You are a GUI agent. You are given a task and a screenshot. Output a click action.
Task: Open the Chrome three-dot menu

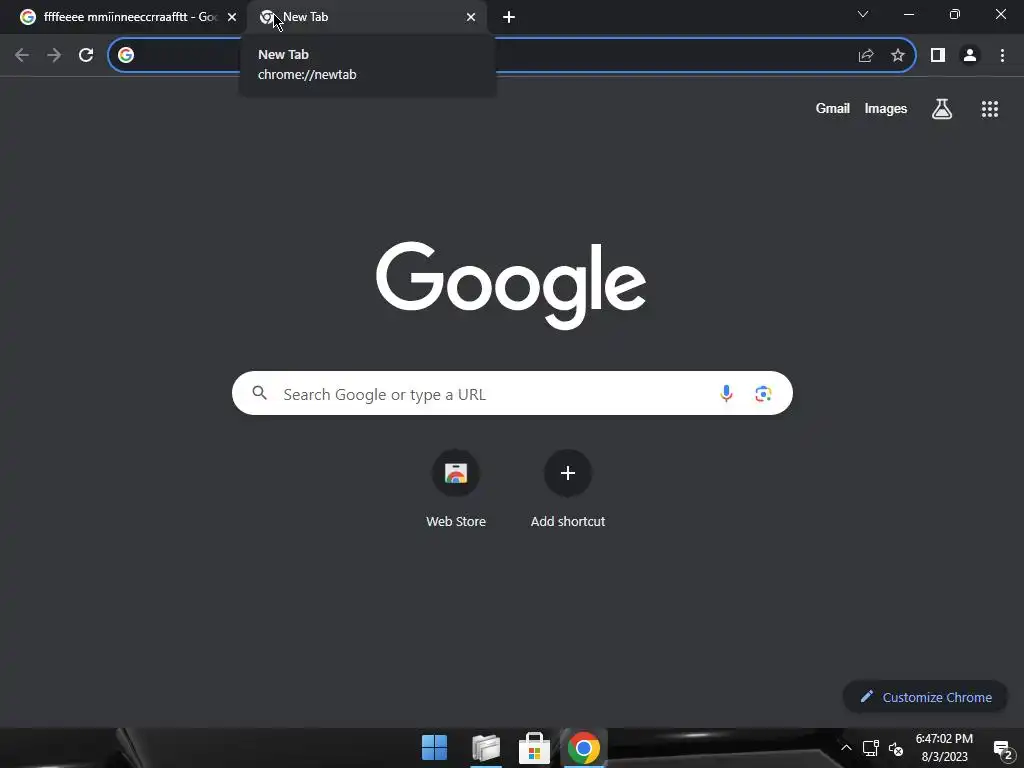1002,56
